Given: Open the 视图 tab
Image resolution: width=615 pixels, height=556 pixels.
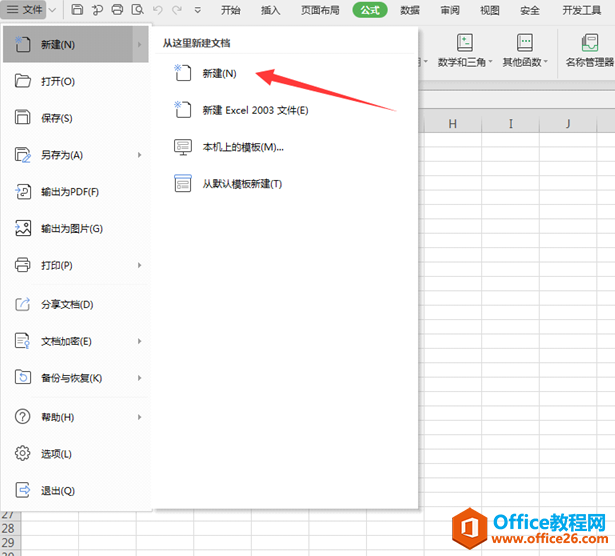Looking at the screenshot, I should coord(490,10).
